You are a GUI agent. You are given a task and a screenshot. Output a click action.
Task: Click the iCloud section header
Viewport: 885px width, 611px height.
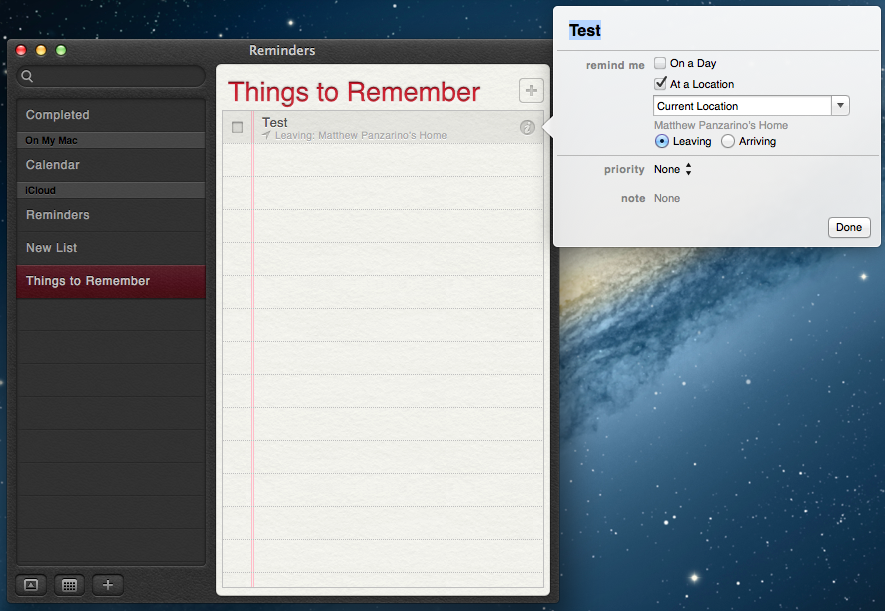click(x=111, y=190)
